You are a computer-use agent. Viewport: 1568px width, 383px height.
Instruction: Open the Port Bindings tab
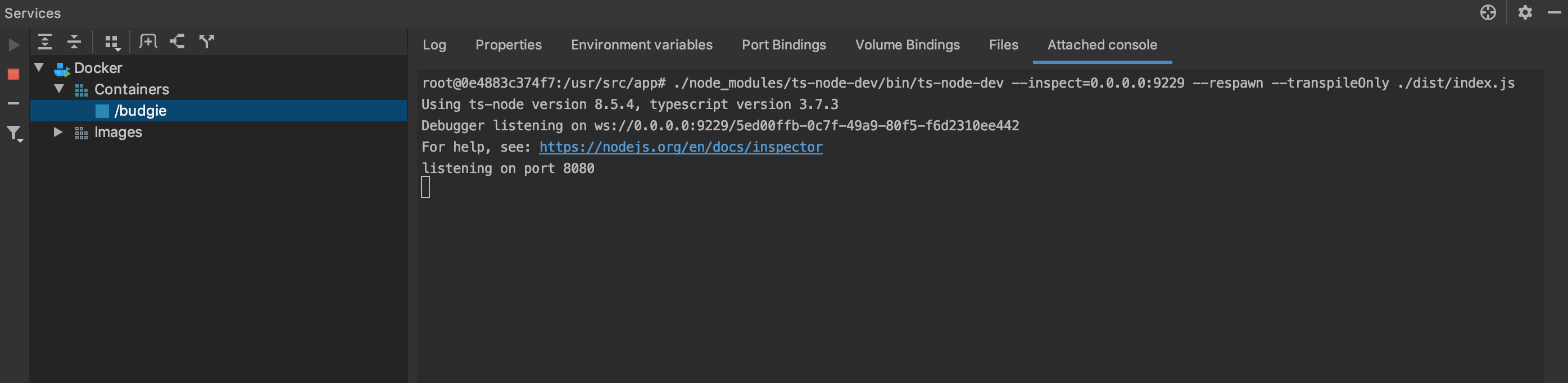tap(783, 44)
